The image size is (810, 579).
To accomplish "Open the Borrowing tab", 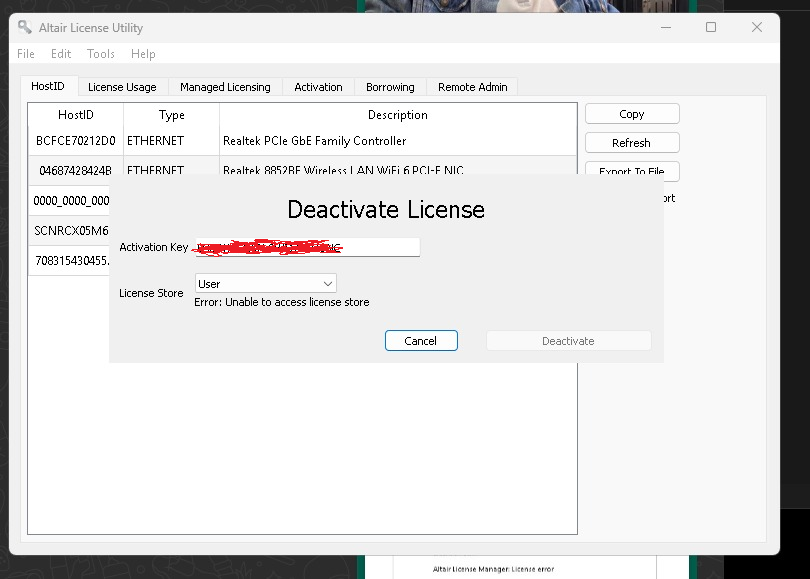I will pyautogui.click(x=390, y=87).
